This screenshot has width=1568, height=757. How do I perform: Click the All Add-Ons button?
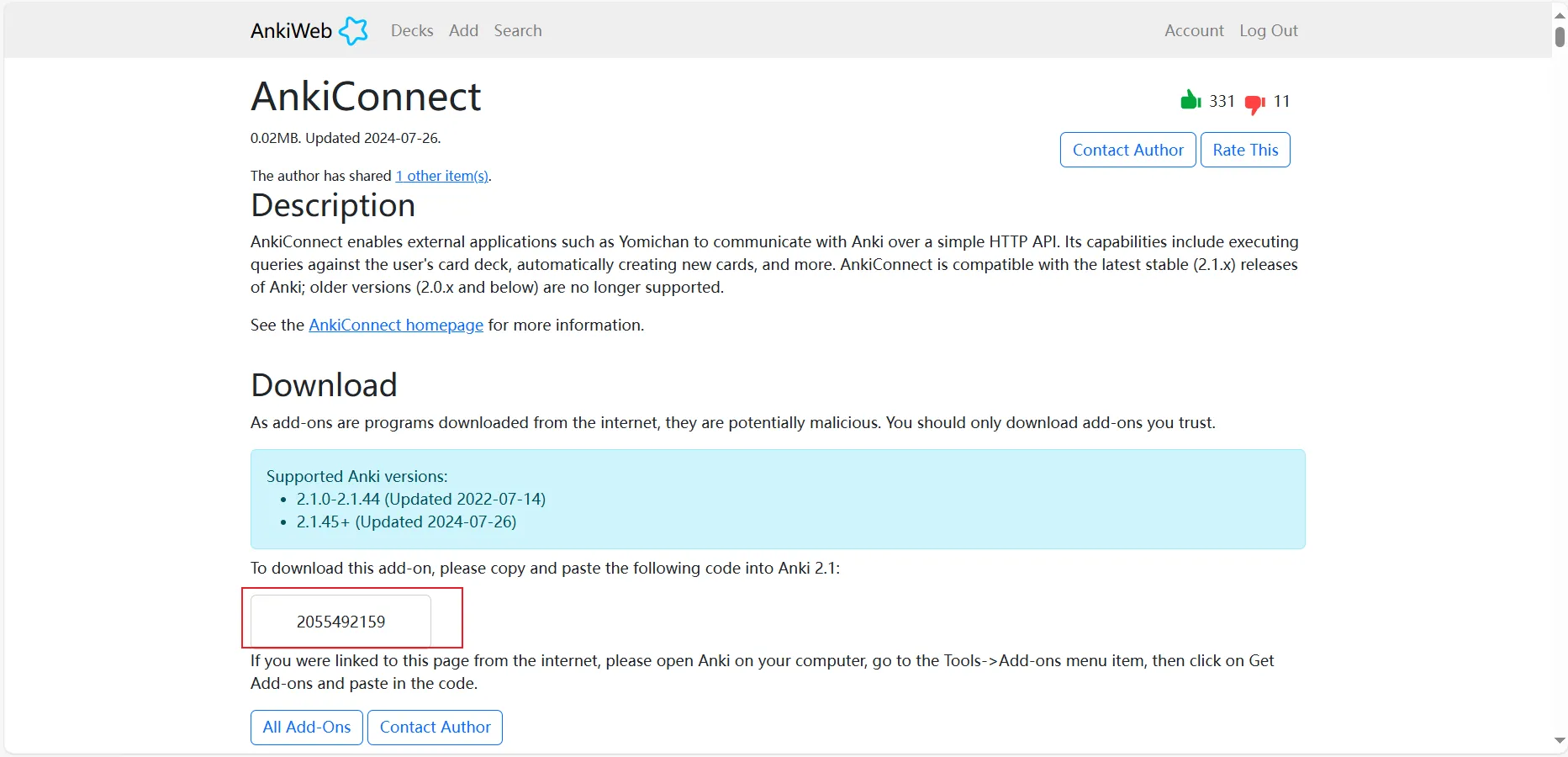tap(307, 728)
